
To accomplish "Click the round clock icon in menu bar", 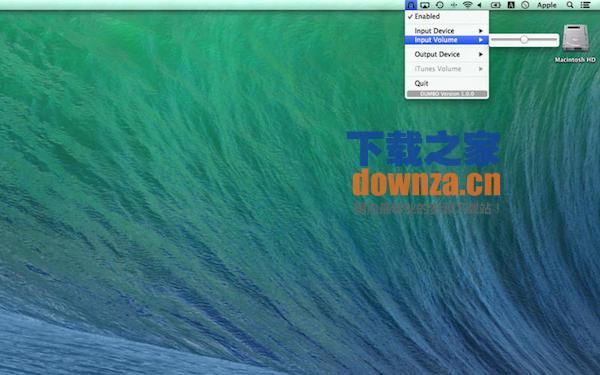I will [525, 5].
